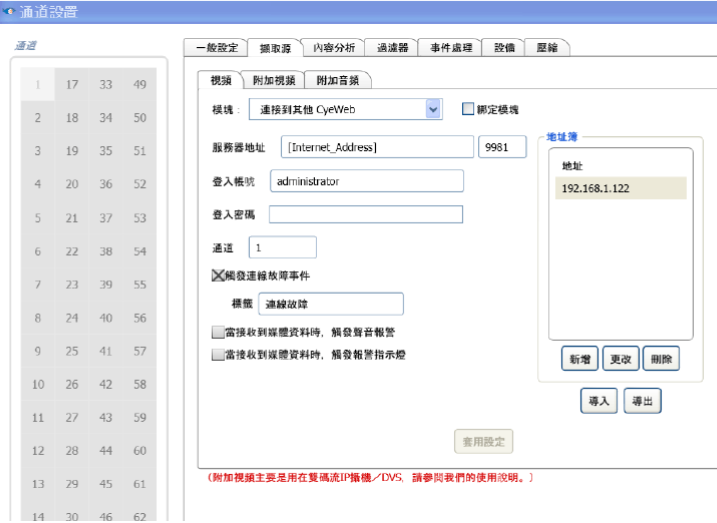Click the 導入 button
This screenshot has width=717, height=523.
point(599,401)
